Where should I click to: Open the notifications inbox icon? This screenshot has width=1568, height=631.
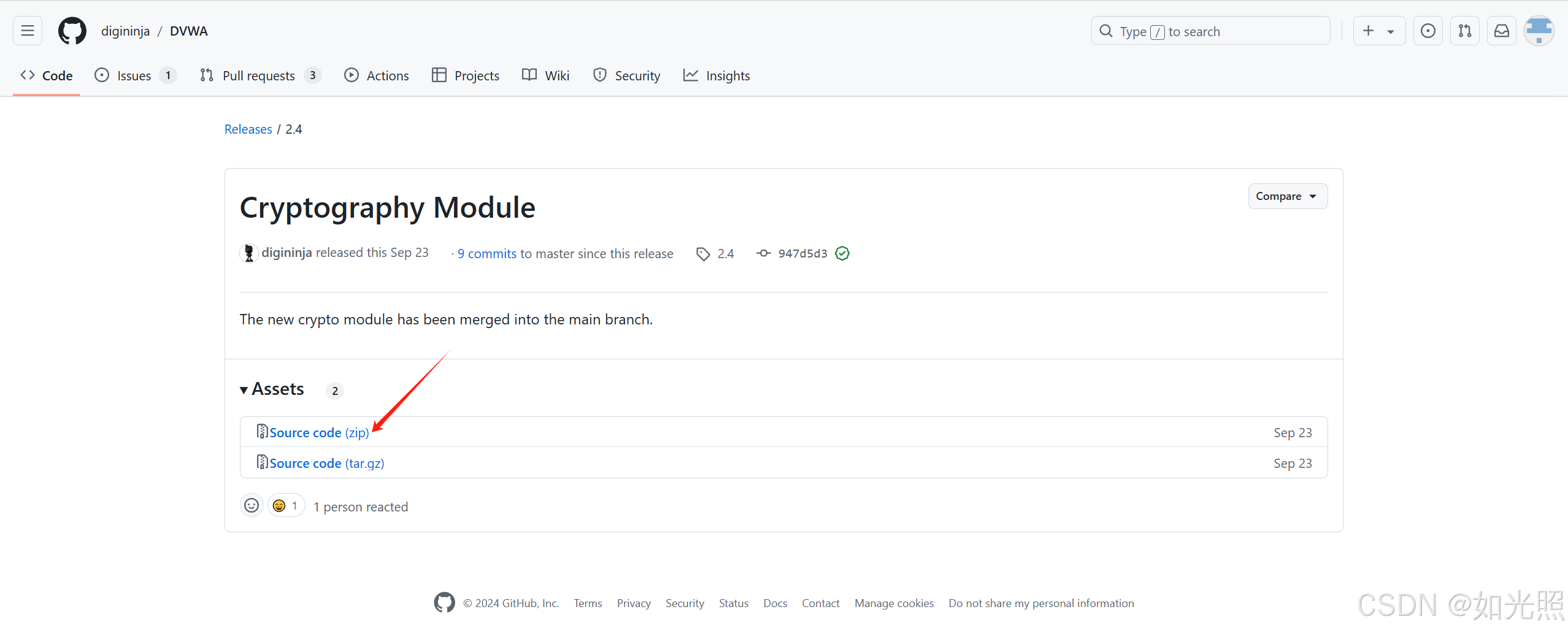1502,31
